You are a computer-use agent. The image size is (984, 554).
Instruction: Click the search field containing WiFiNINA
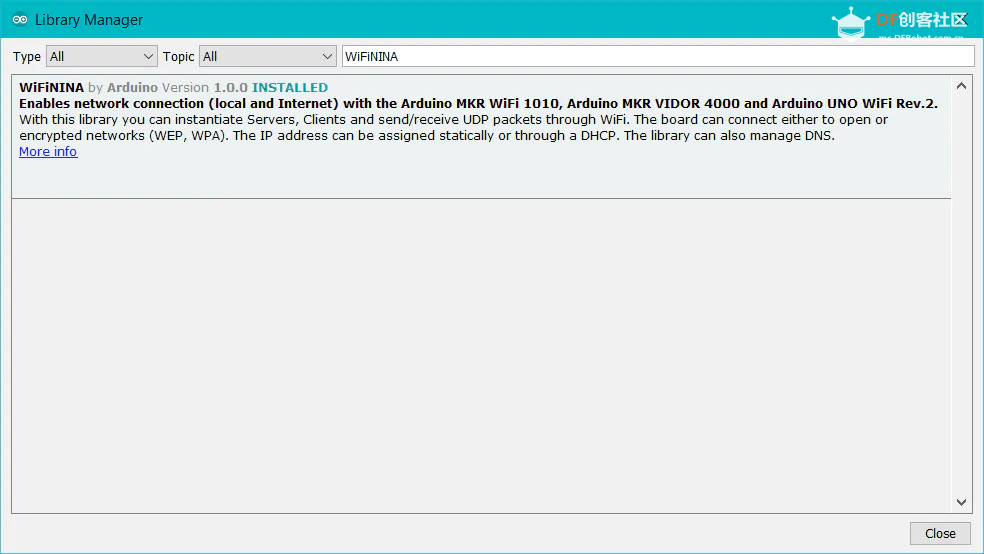tap(658, 56)
